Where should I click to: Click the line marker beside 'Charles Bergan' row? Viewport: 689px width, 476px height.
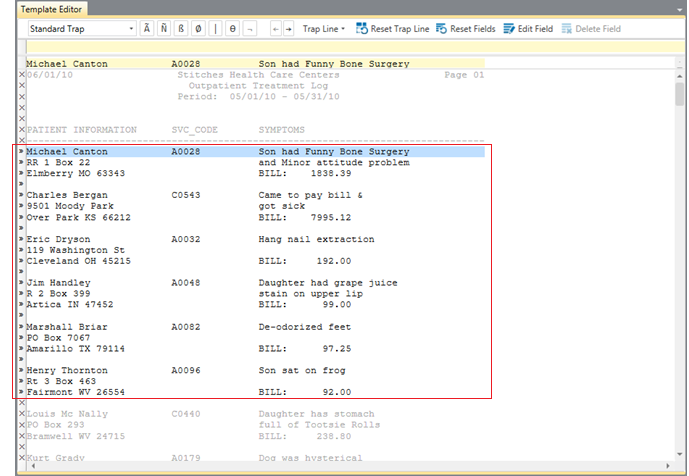point(21,195)
